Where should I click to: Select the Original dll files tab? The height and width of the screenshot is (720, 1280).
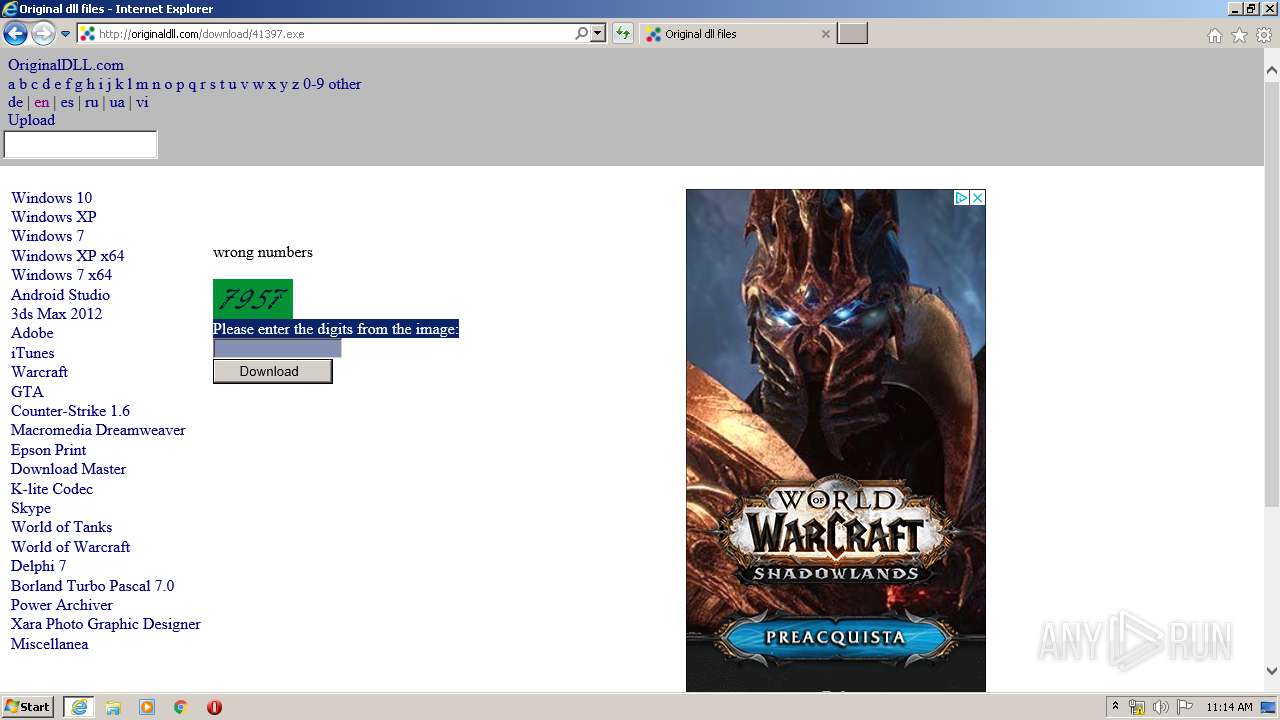(735, 34)
